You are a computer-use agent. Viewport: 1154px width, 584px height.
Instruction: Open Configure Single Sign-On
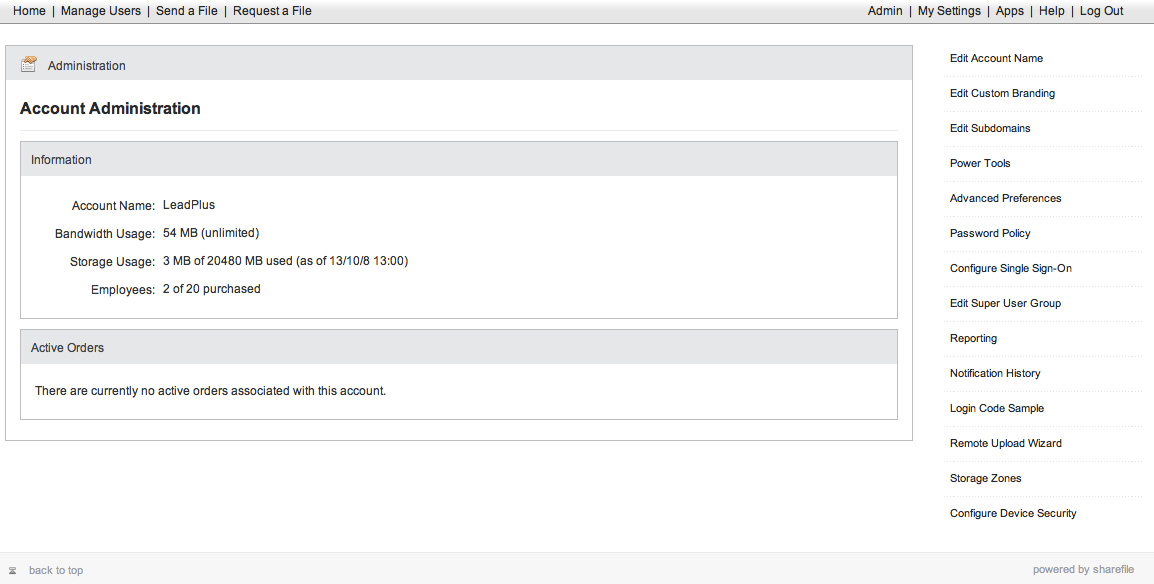pos(1010,268)
